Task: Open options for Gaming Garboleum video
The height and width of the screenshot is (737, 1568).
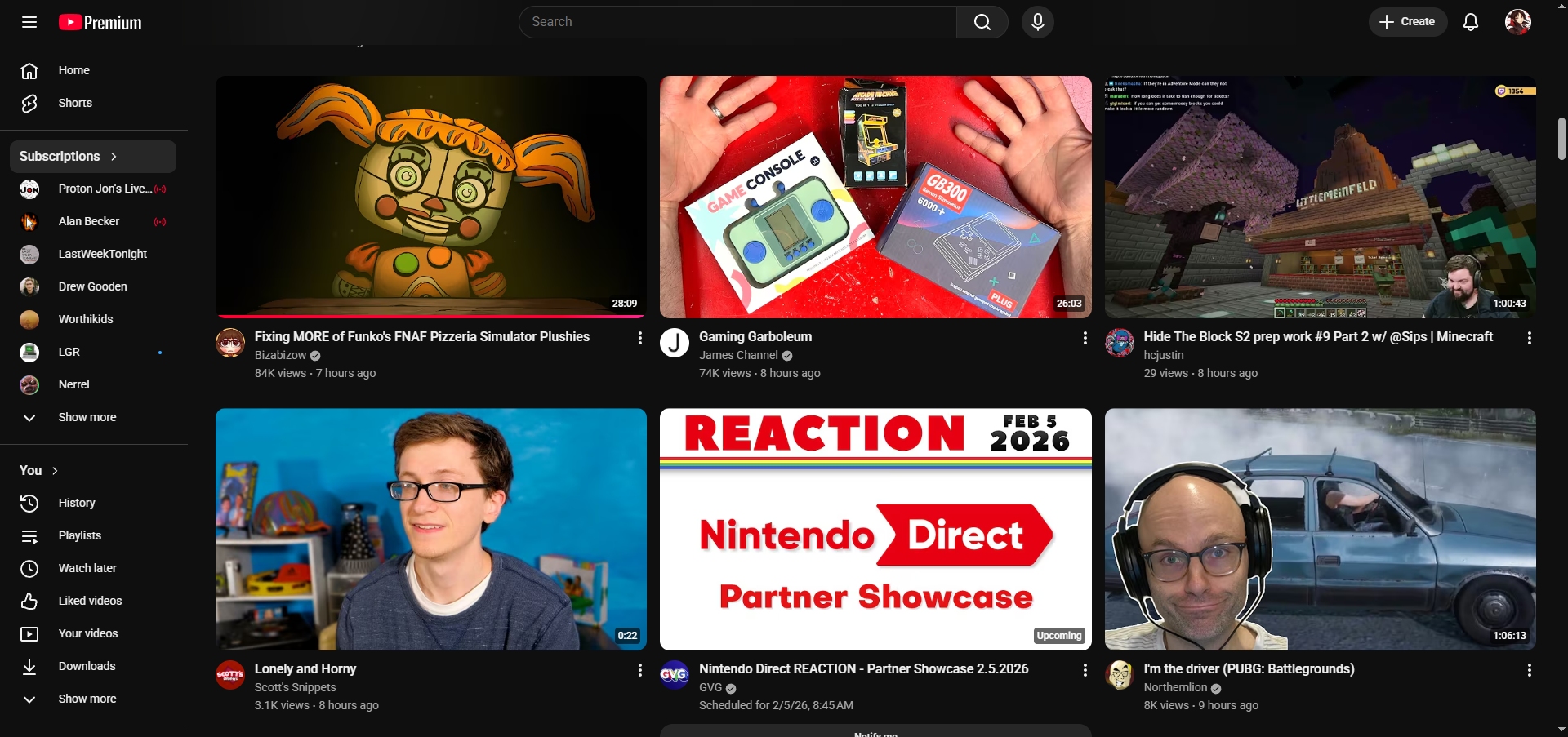Action: pos(1085,338)
